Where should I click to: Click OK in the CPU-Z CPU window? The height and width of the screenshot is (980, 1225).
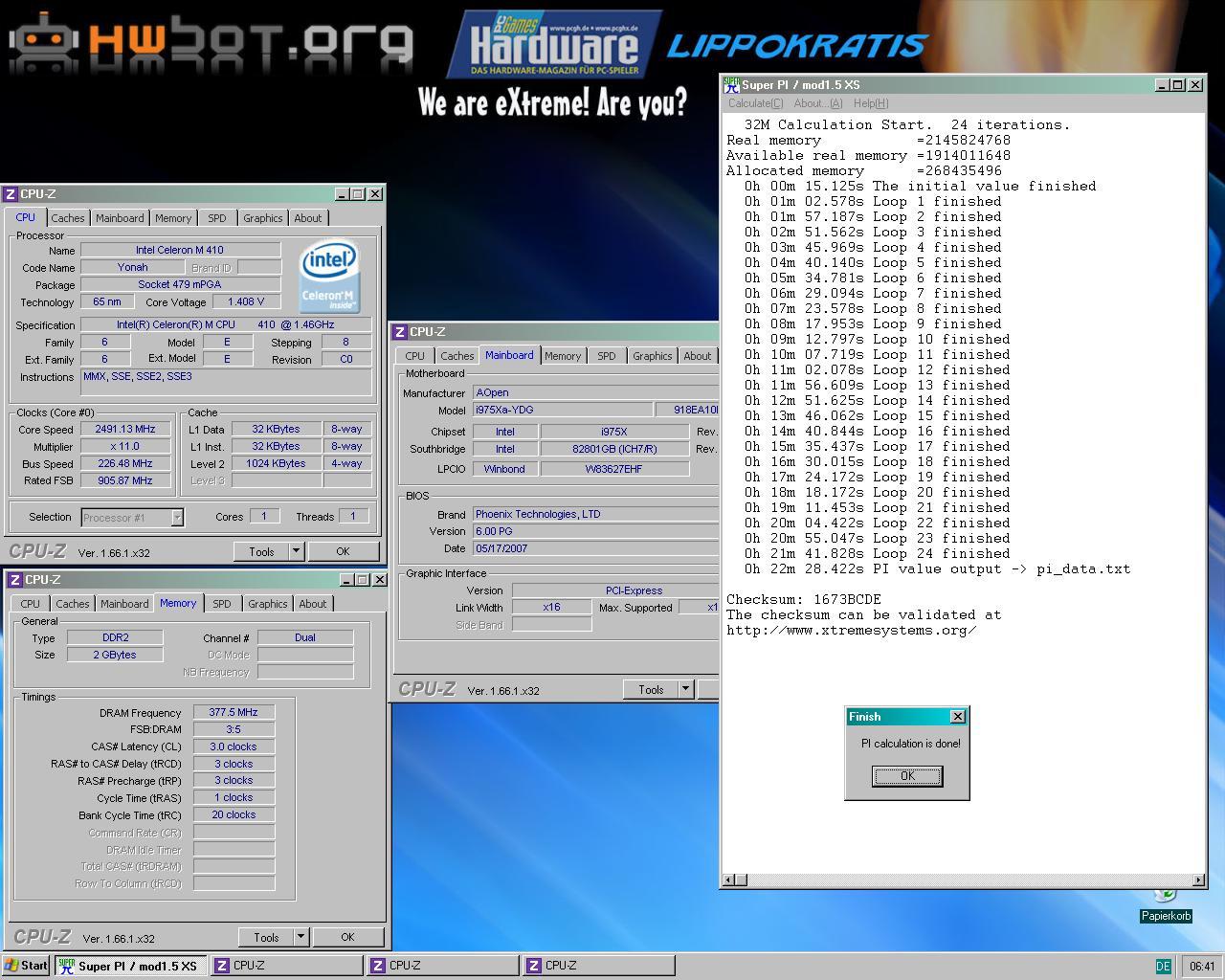343,551
